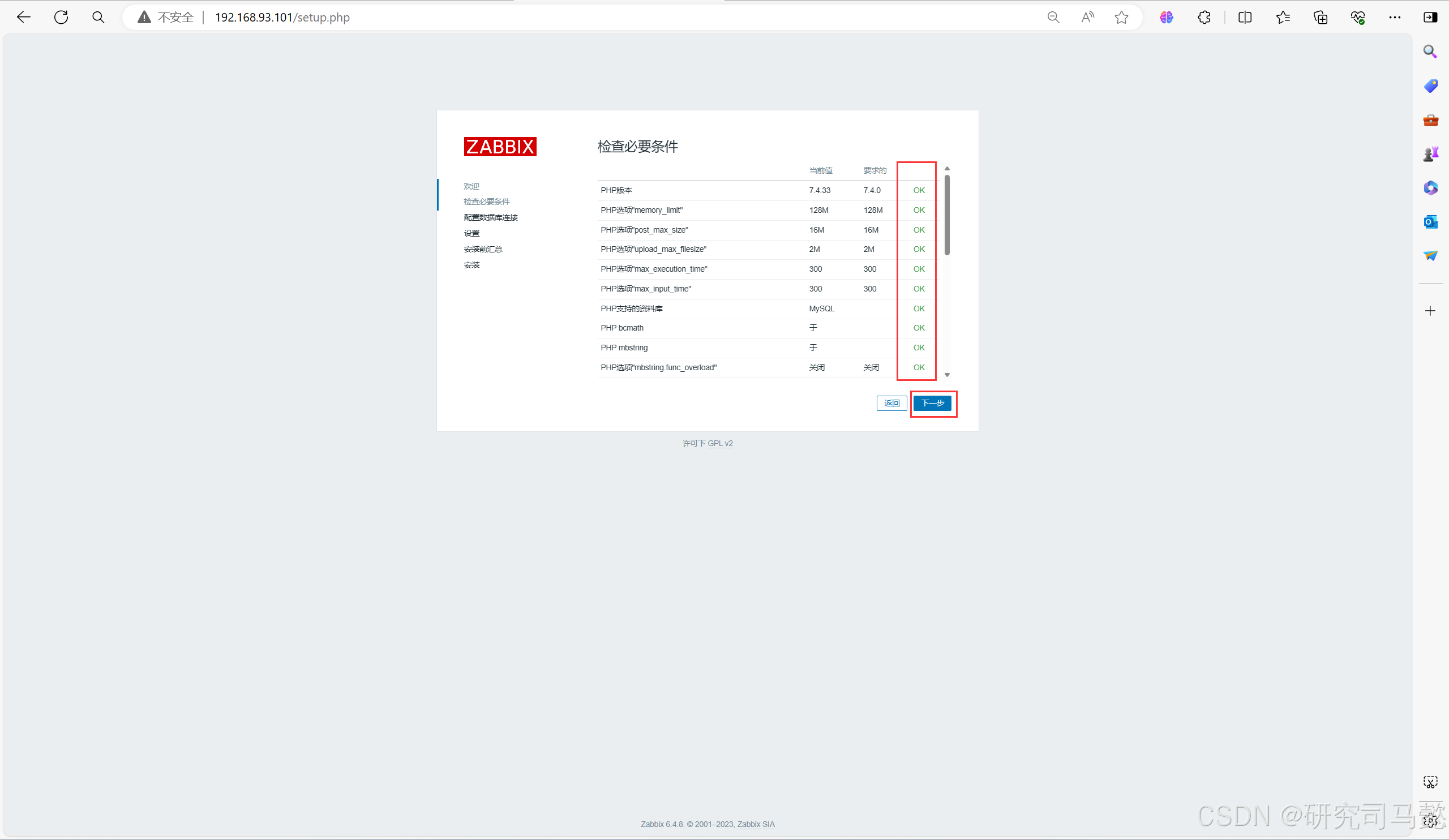Open the extensions puzzle icon
The width and height of the screenshot is (1449, 840).
[1204, 17]
